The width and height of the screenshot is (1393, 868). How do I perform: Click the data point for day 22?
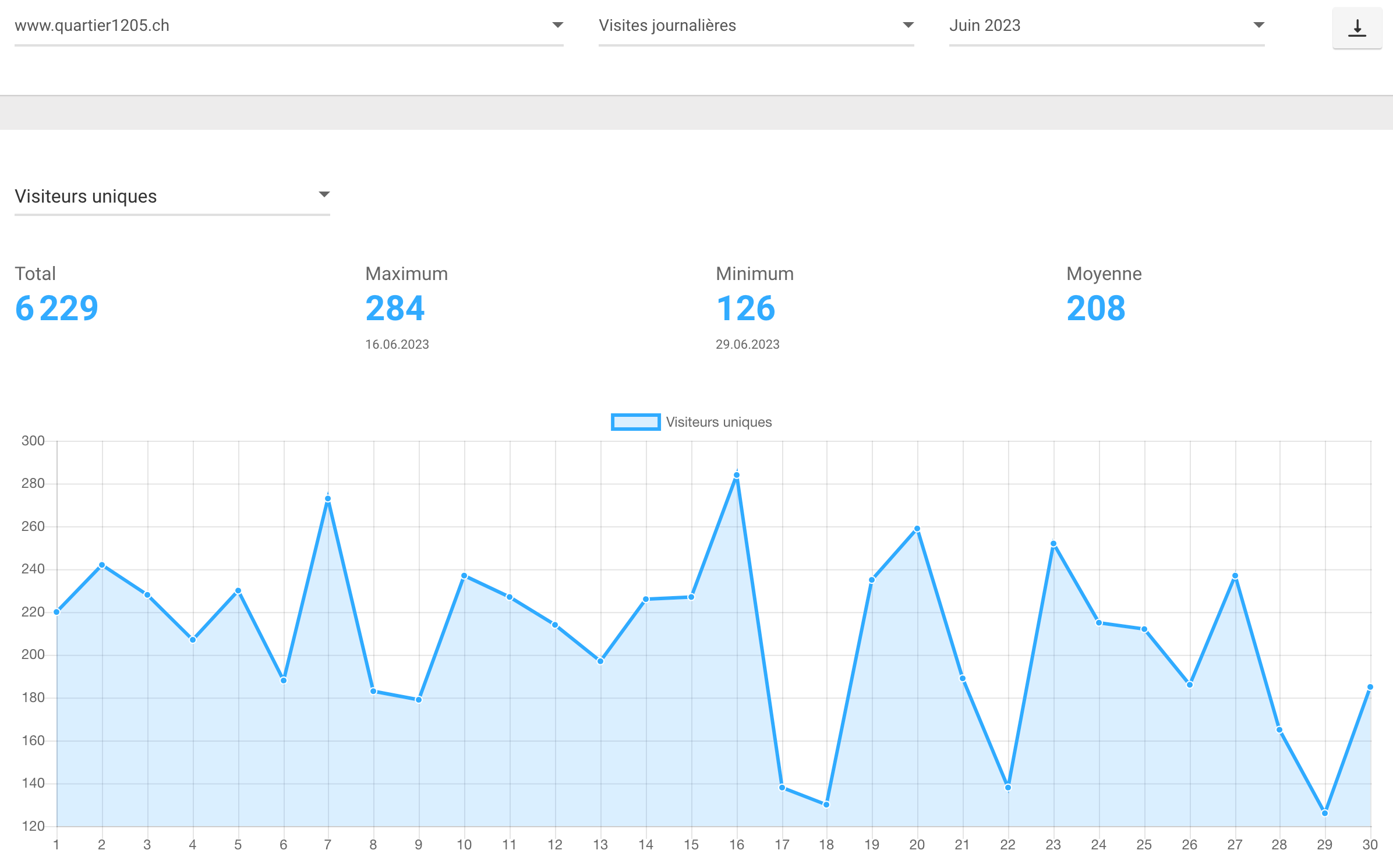(1008, 788)
